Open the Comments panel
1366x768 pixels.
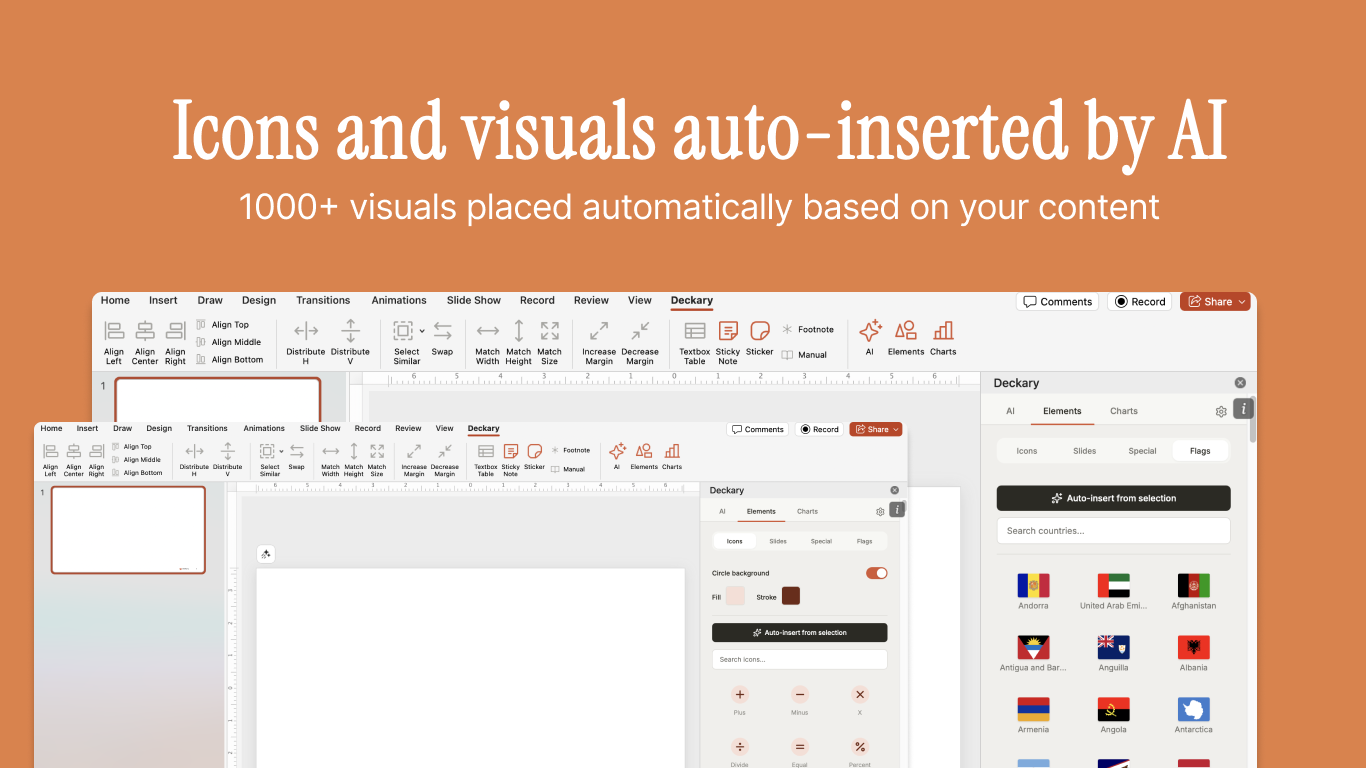(x=1057, y=301)
